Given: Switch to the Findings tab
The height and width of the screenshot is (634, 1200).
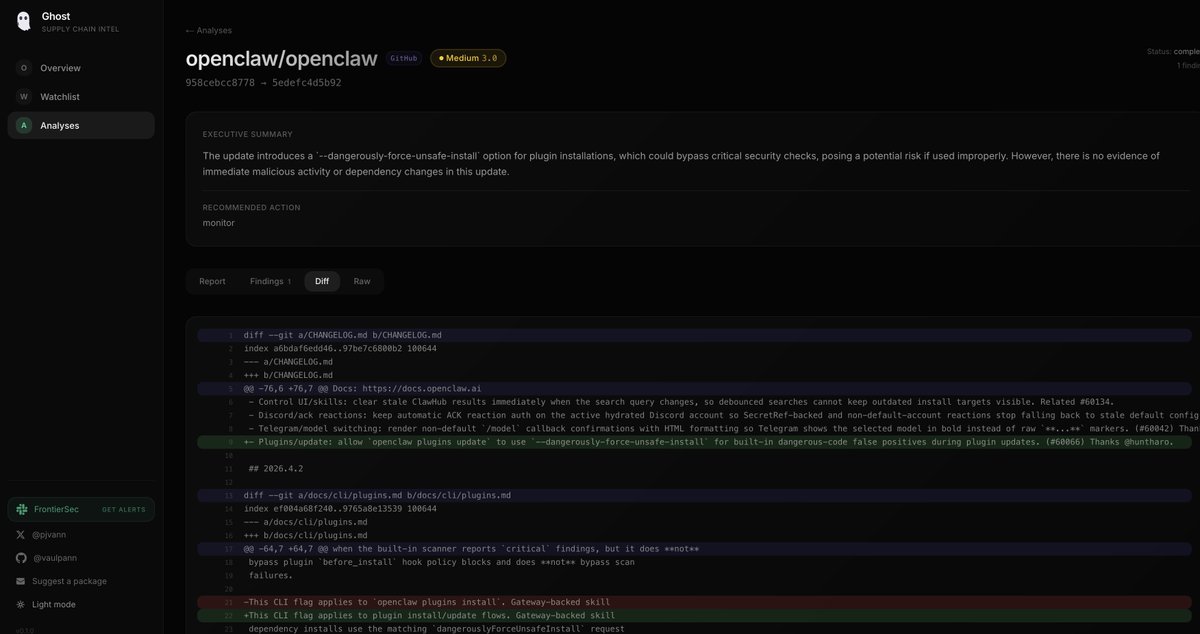Looking at the screenshot, I should 270,281.
